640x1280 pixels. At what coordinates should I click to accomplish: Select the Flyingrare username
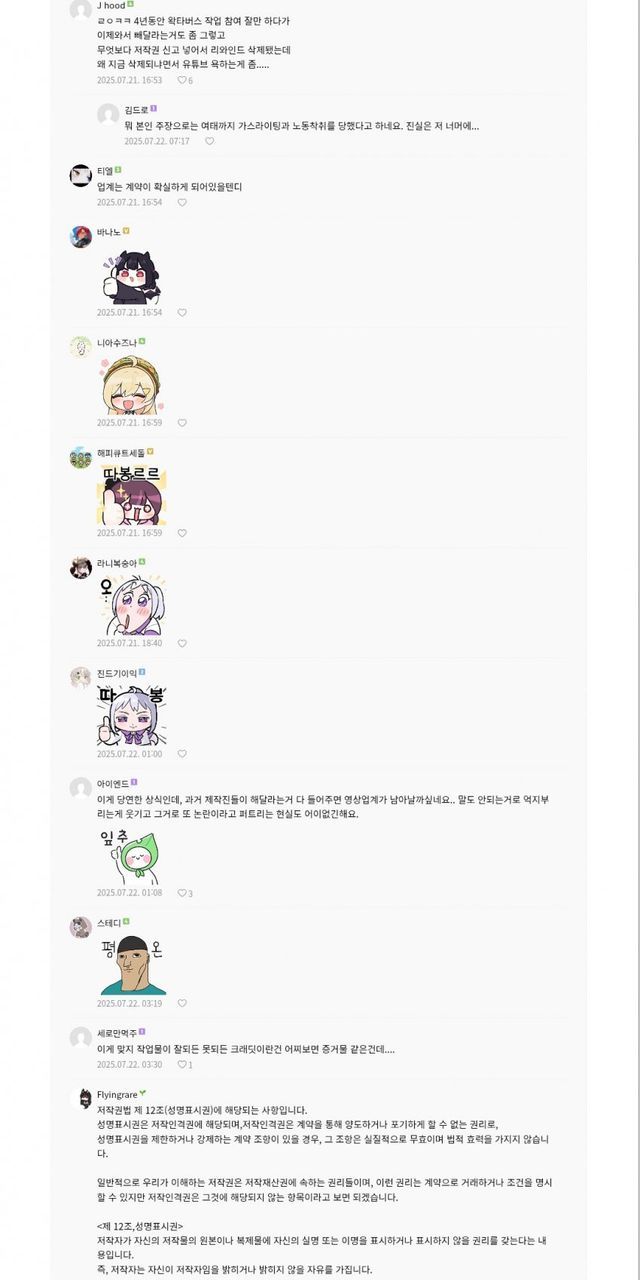[117, 1094]
